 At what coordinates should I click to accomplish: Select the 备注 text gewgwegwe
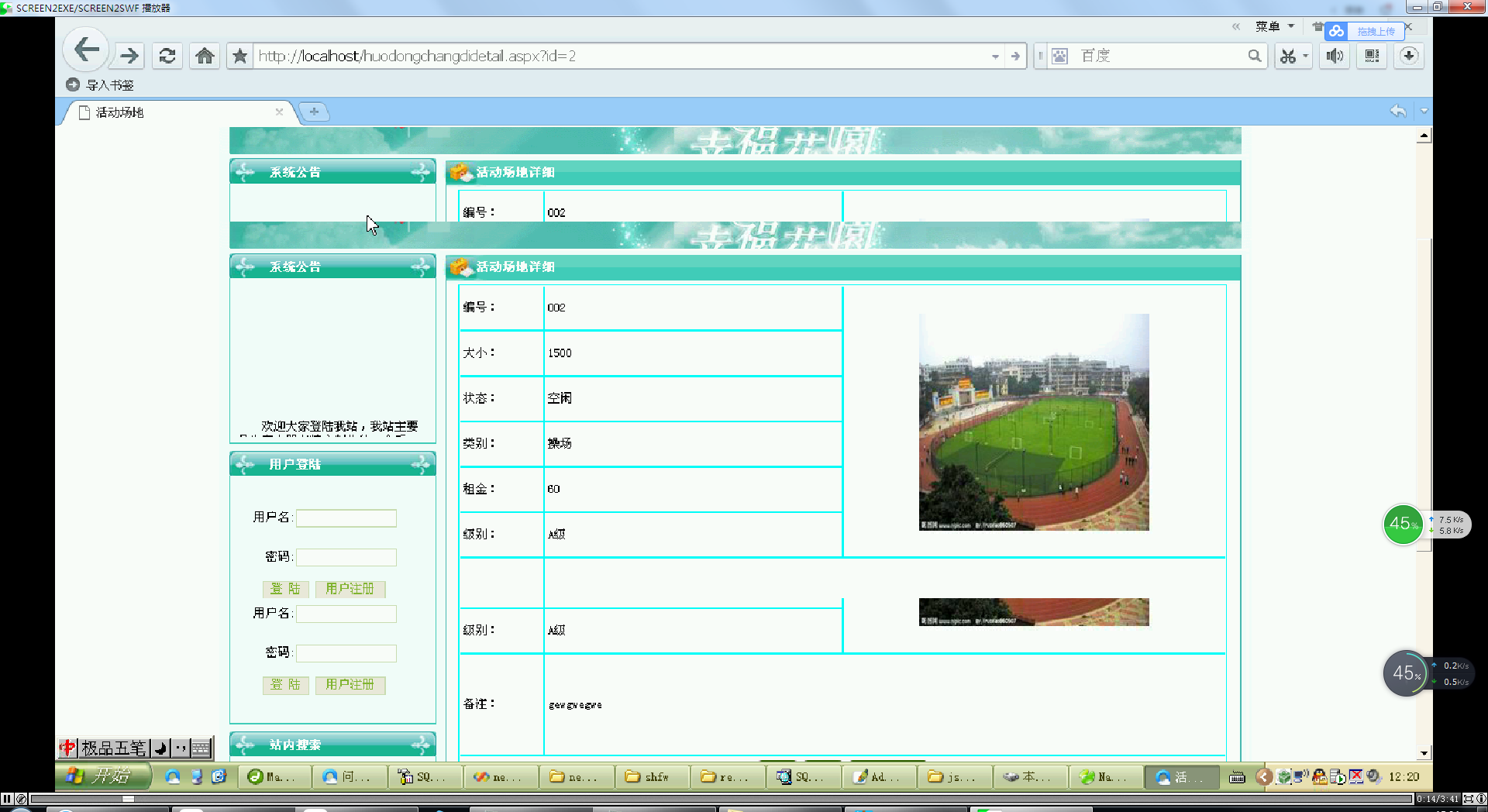point(575,705)
